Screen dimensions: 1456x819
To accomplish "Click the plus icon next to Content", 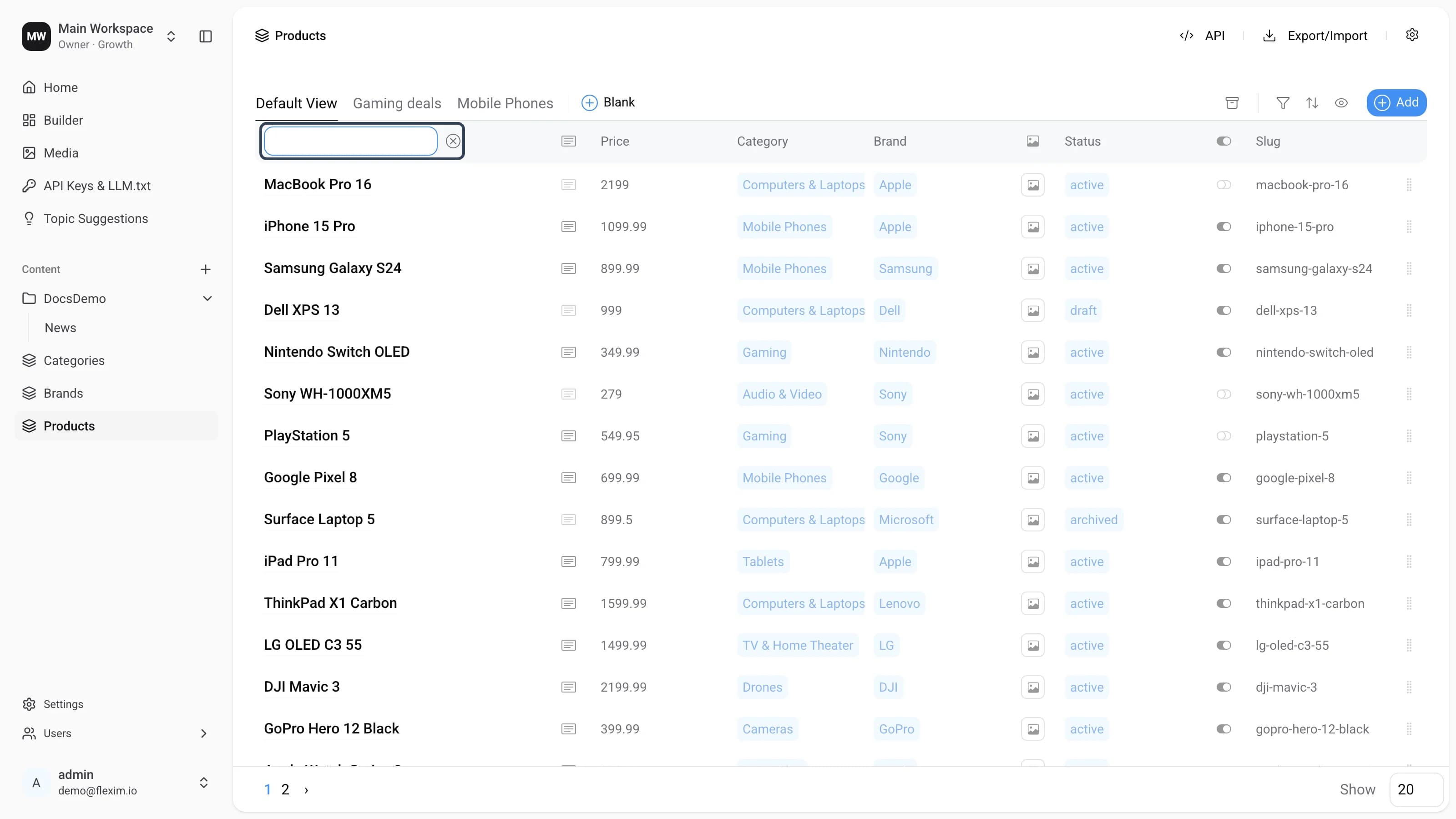I will [x=206, y=270].
